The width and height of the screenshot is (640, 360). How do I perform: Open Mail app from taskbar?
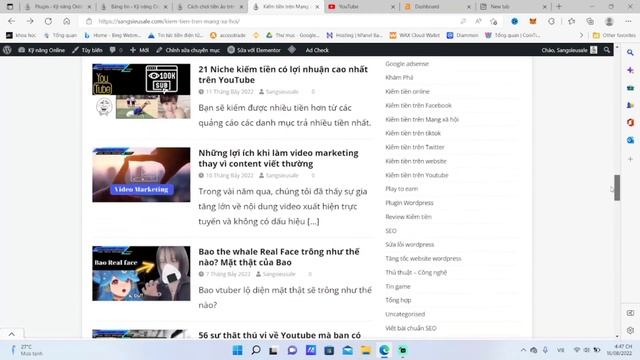click(x=347, y=350)
